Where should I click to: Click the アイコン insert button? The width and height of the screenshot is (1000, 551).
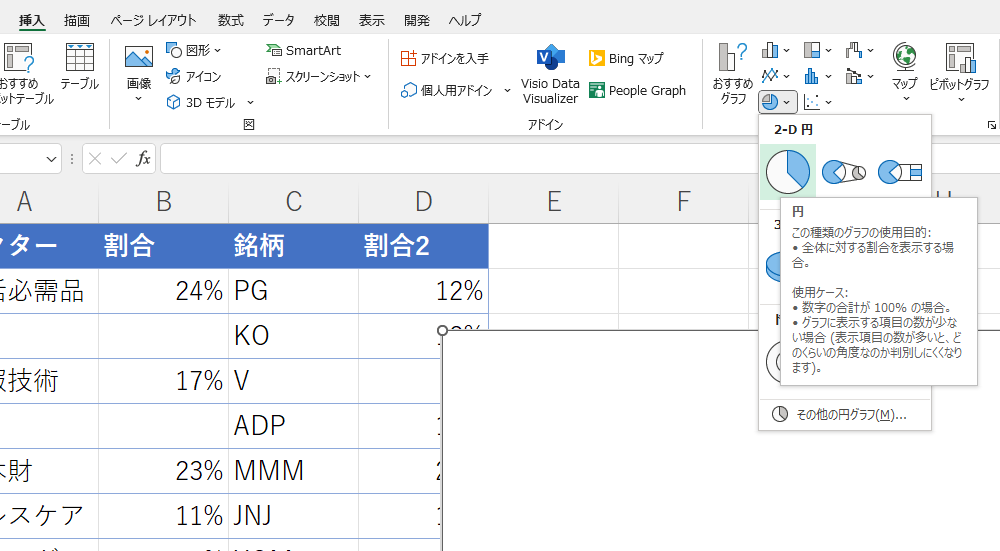click(194, 77)
